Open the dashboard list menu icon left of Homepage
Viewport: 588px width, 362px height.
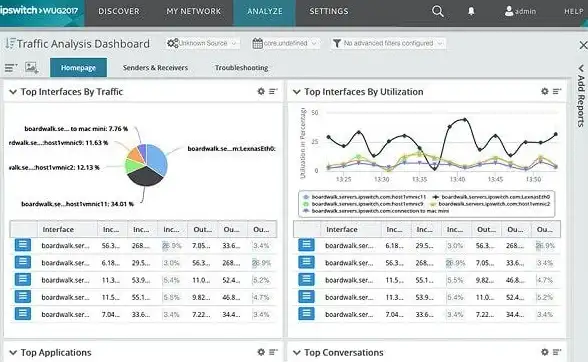pyautogui.click(x=11, y=68)
